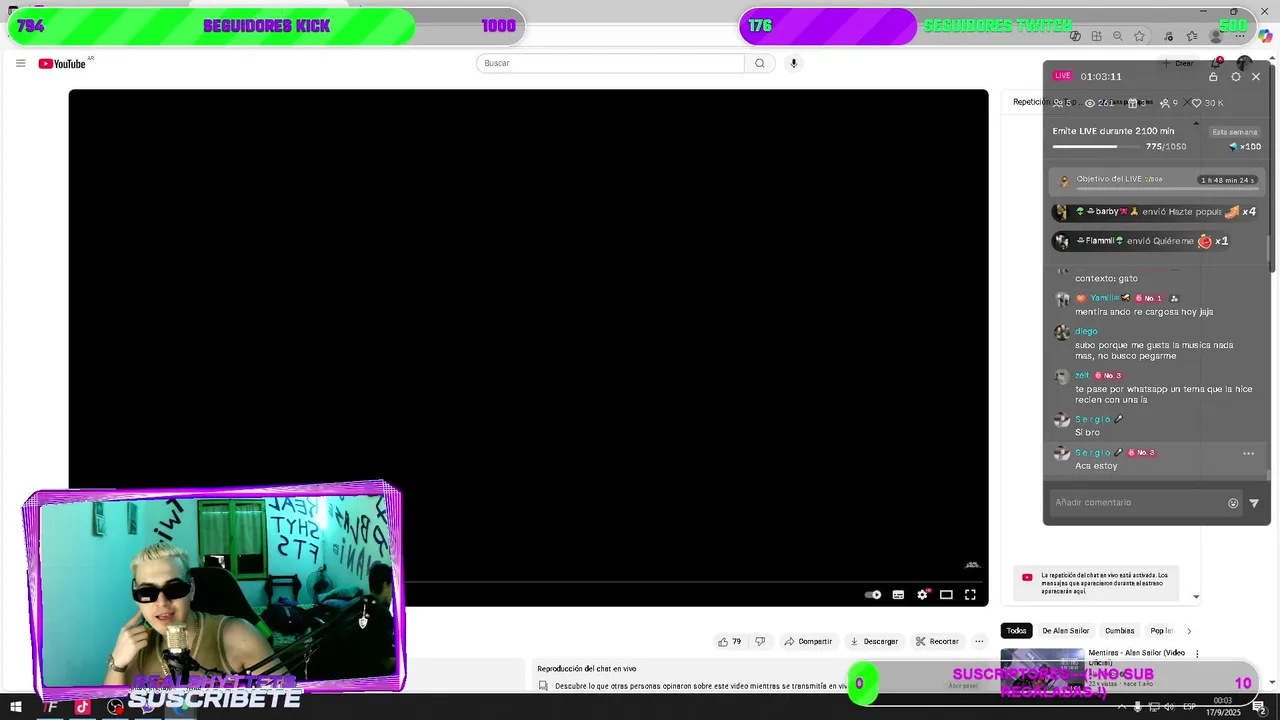Viewport: 1280px width, 720px height.
Task: Open the Mentiras - Alan Sailor video title
Action: pos(1137,657)
